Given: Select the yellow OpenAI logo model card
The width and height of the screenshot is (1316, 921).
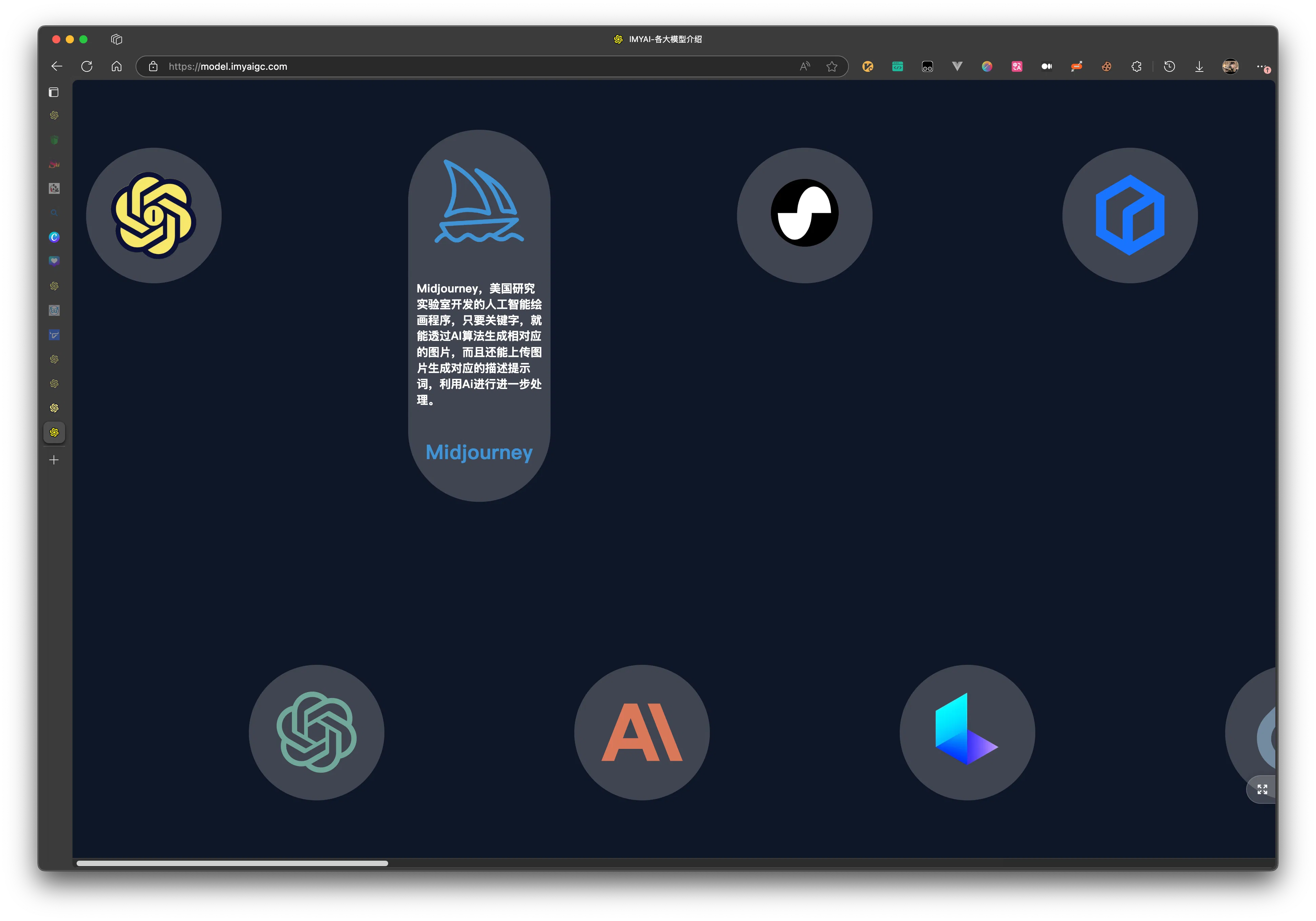Looking at the screenshot, I should [154, 216].
